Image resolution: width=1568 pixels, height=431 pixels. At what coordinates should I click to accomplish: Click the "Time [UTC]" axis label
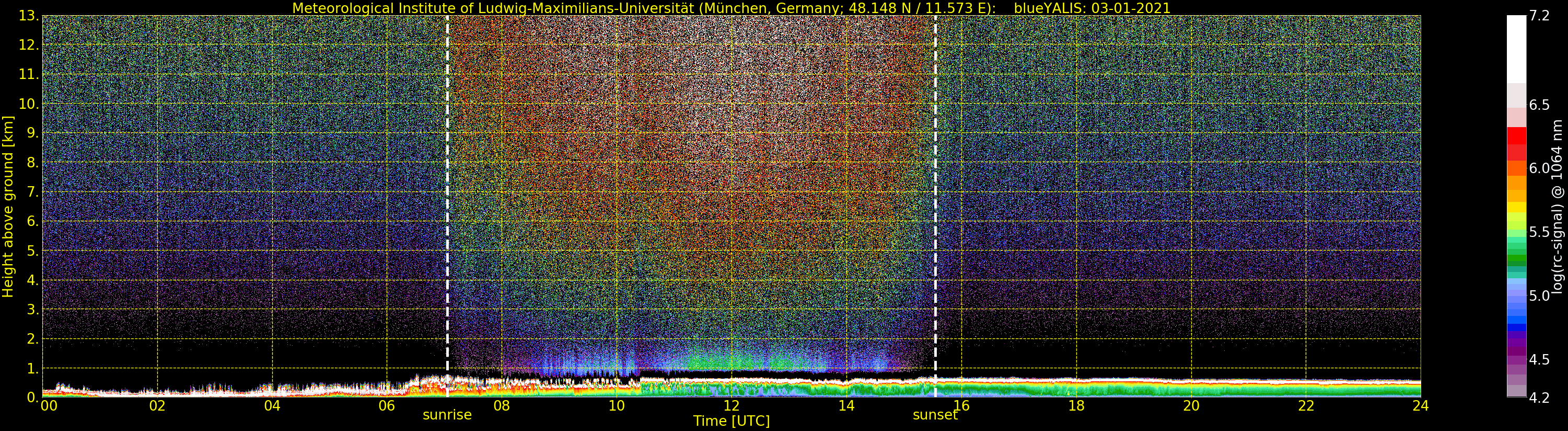[731, 421]
